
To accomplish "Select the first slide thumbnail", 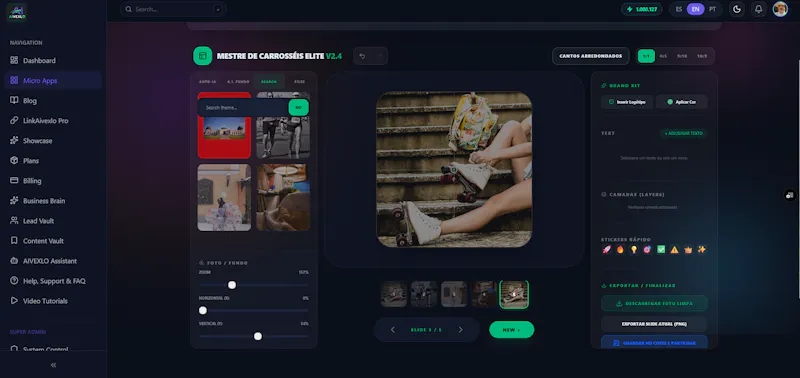I will [394, 294].
